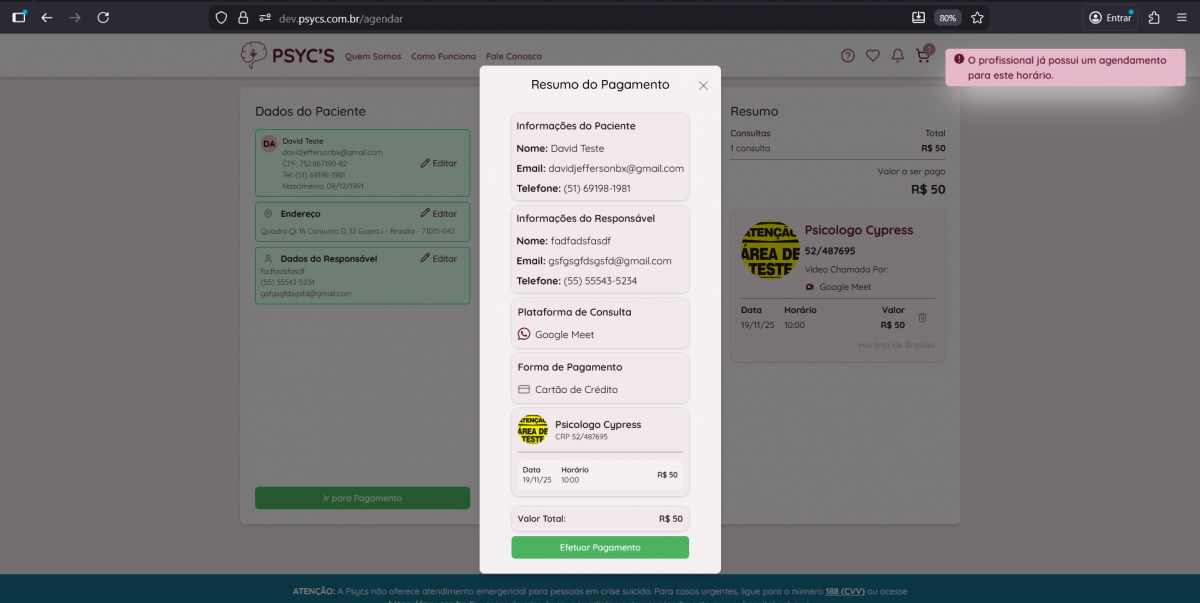Open Quem Somos menu item
The height and width of the screenshot is (603, 1200).
[x=373, y=57]
